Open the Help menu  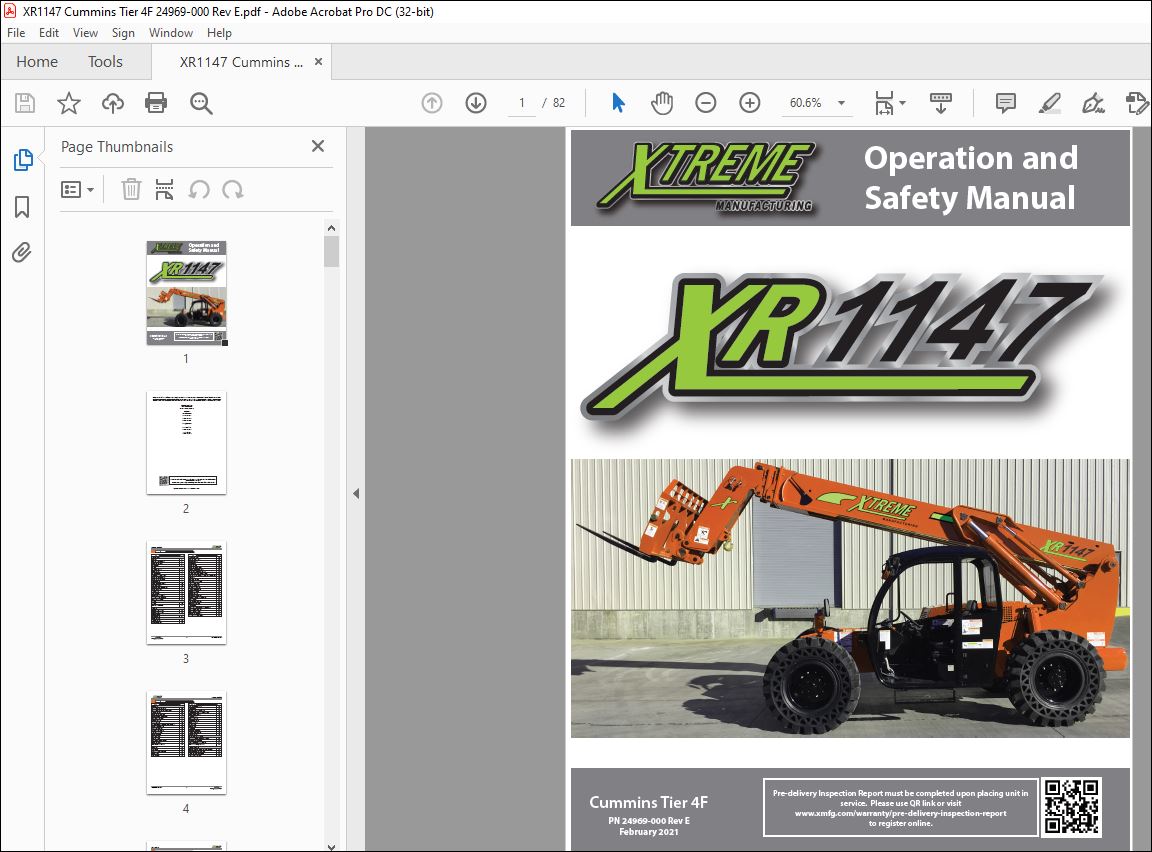[219, 33]
